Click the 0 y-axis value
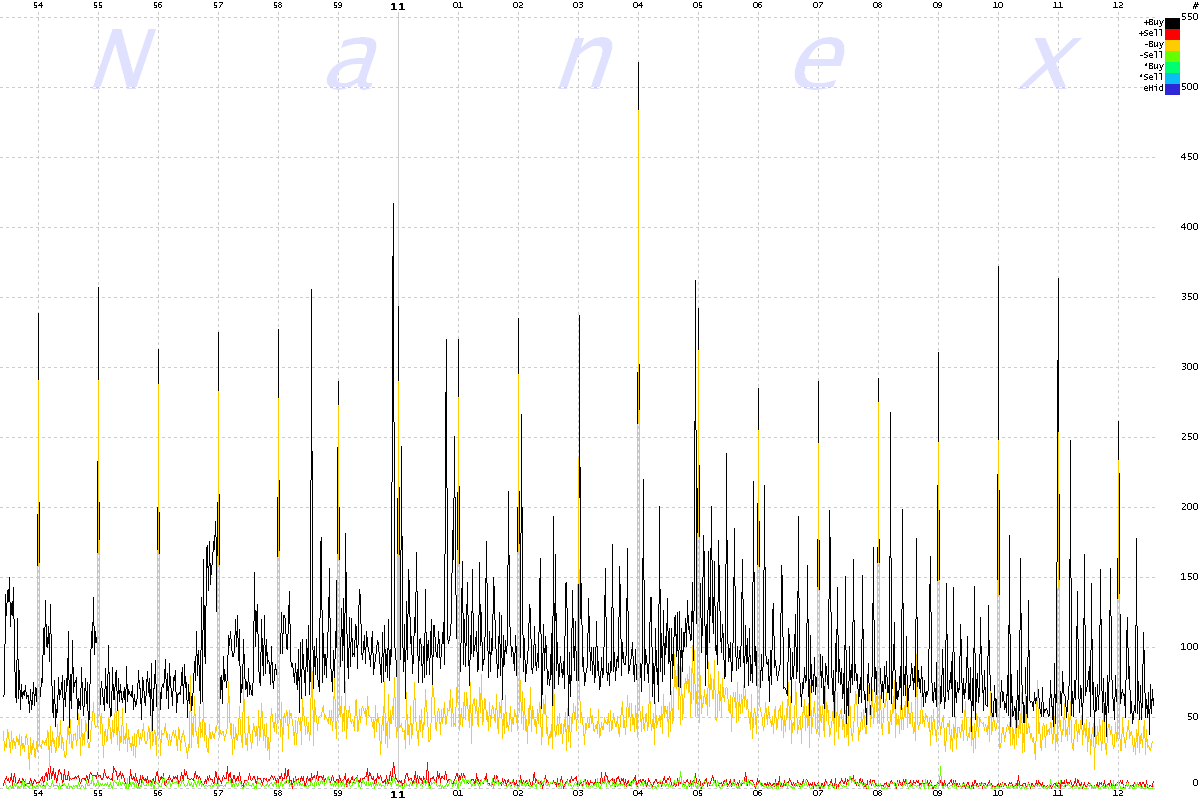The width and height of the screenshot is (1200, 800). point(1194,783)
